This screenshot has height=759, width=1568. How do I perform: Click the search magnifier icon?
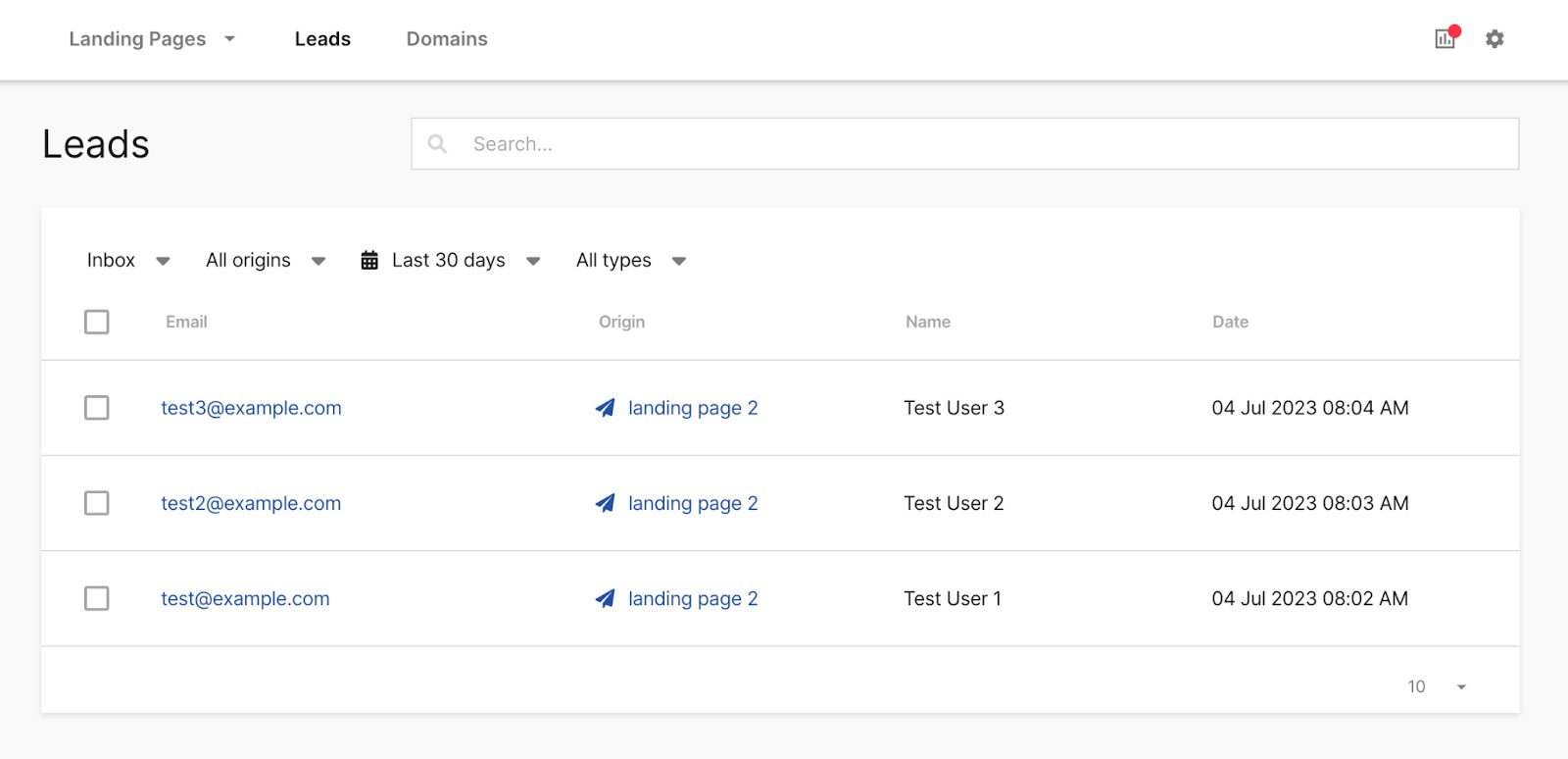[x=437, y=144]
